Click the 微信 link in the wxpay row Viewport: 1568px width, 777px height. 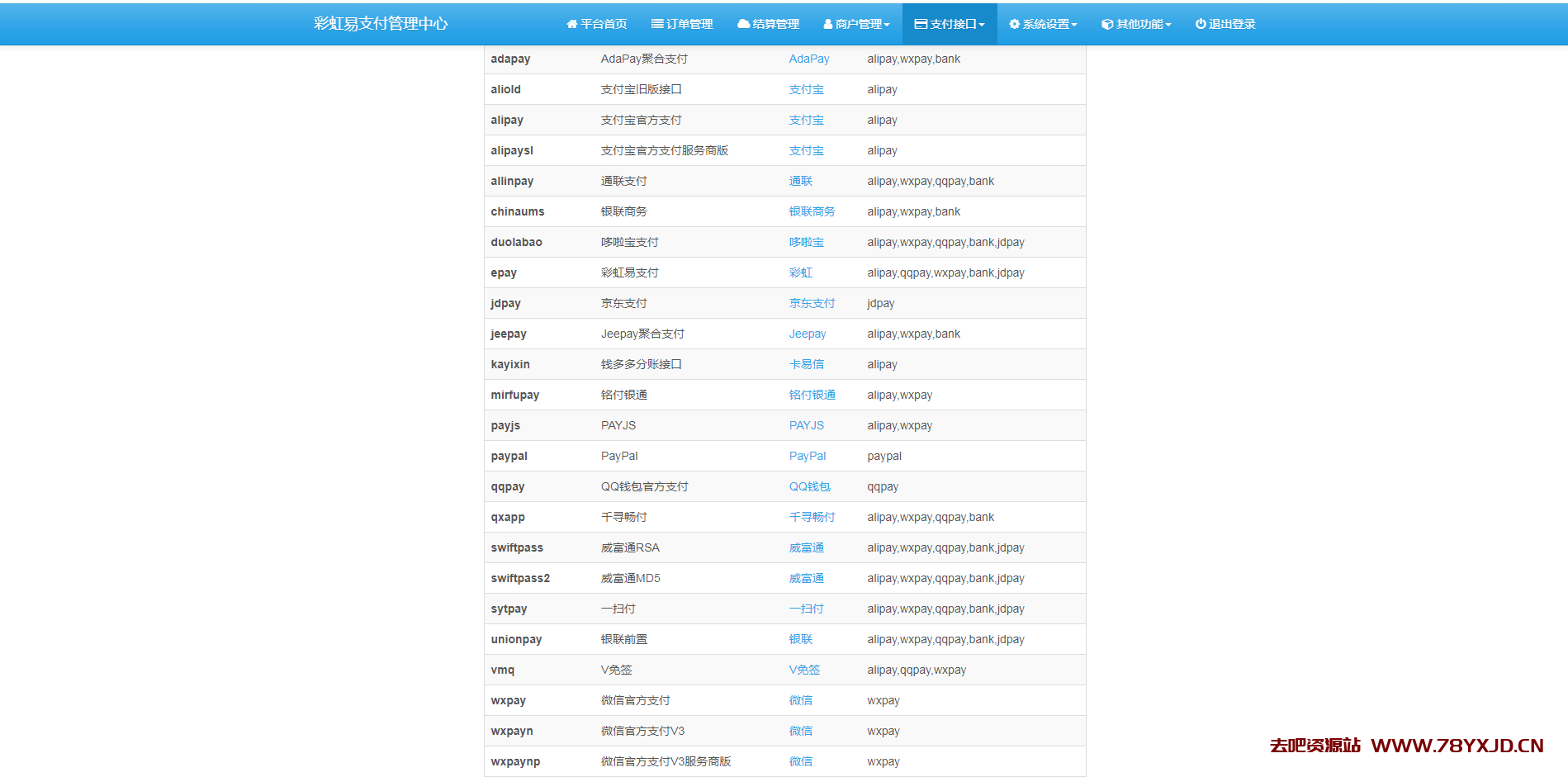[801, 700]
